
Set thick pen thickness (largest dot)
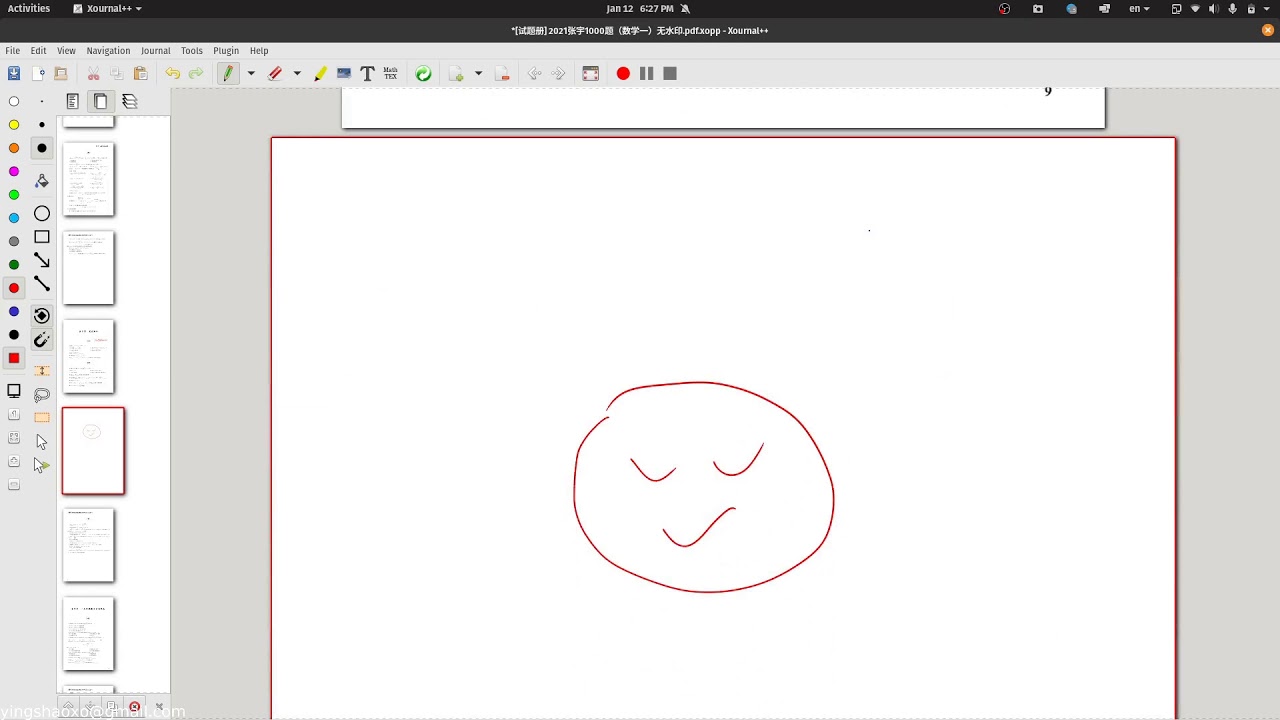(x=42, y=148)
